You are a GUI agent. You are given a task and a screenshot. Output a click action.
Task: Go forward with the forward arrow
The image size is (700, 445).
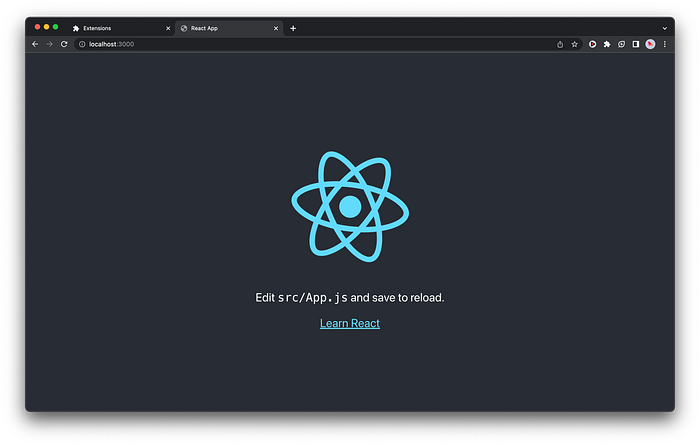point(50,44)
